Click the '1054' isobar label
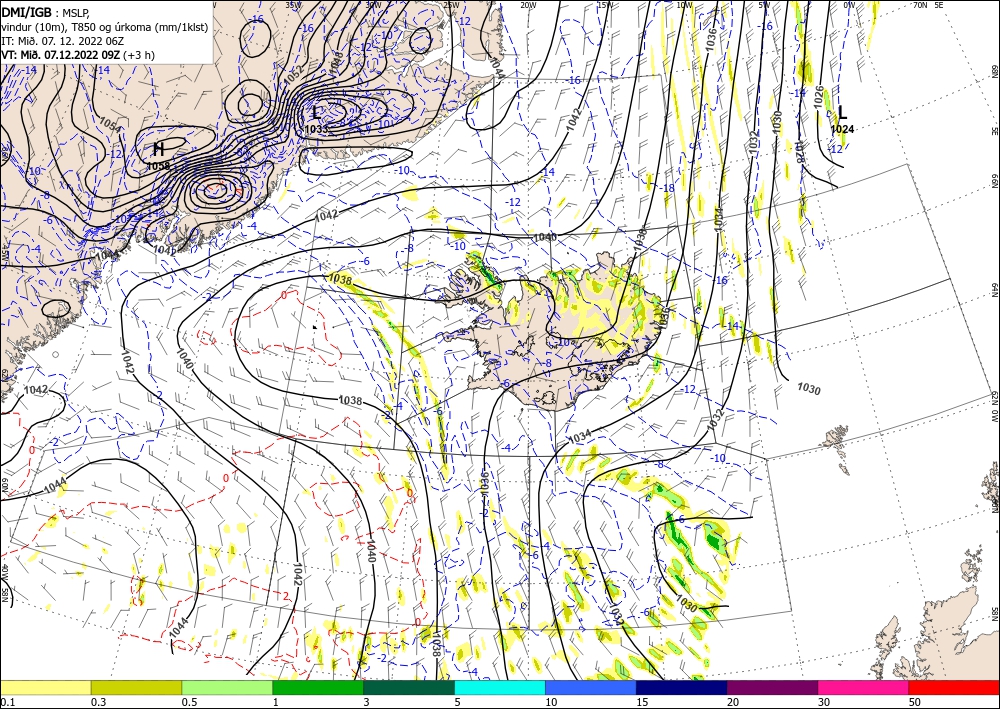This screenshot has height=709, width=1000. point(110,124)
